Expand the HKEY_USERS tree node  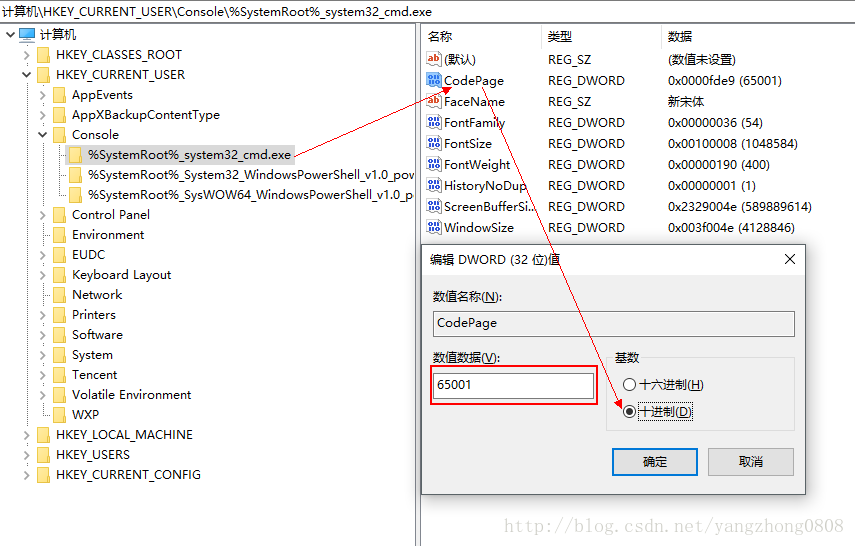tap(26, 455)
